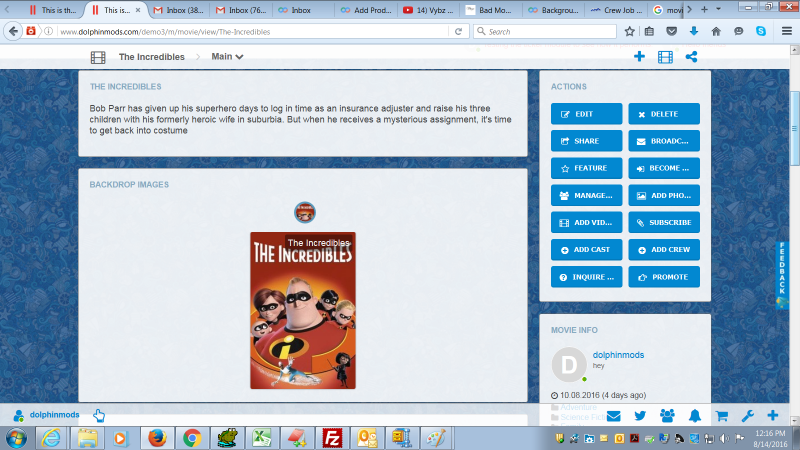
Task: Click the FEATURE action button
Action: pos(586,168)
